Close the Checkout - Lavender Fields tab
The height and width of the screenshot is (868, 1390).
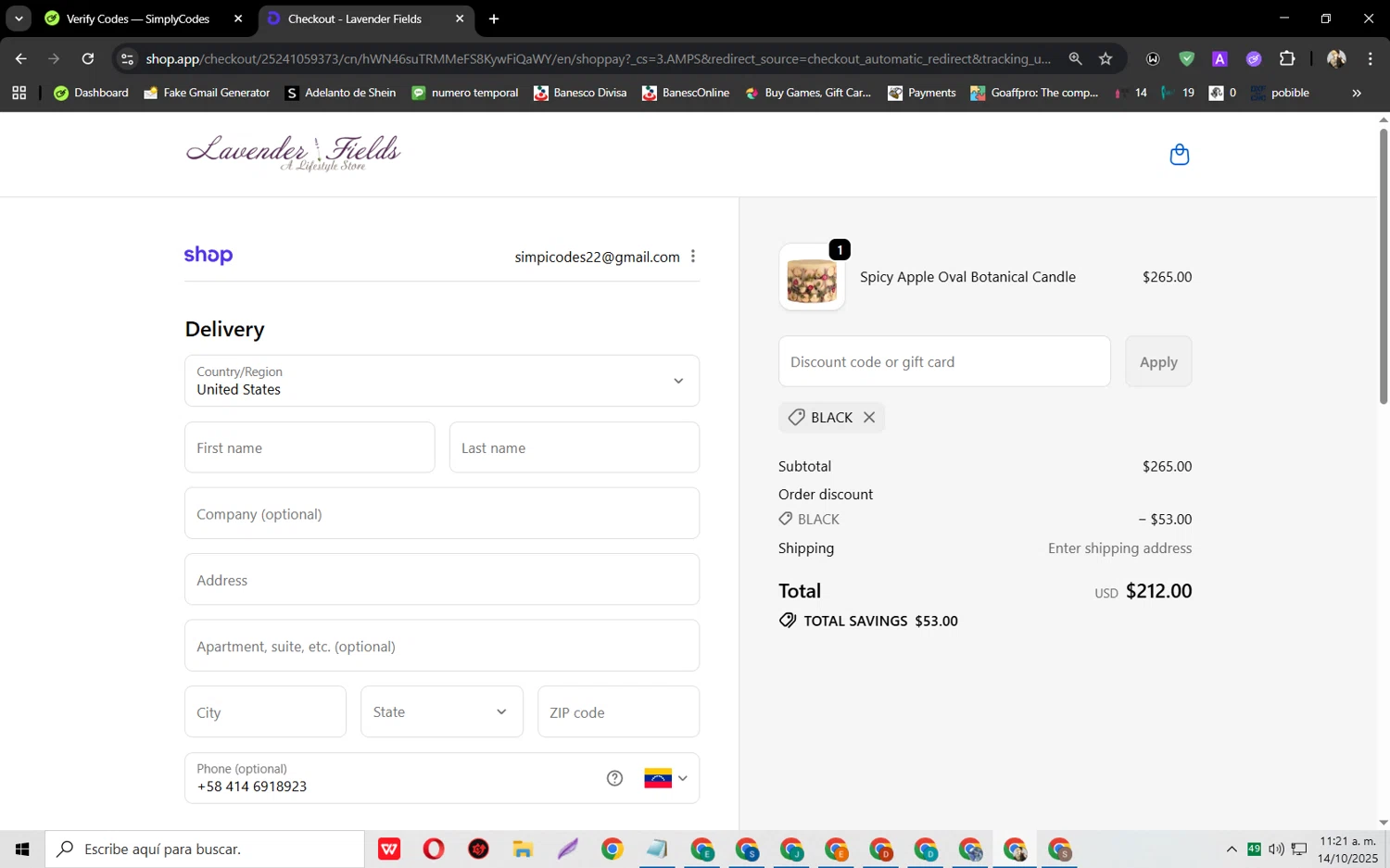tap(460, 19)
